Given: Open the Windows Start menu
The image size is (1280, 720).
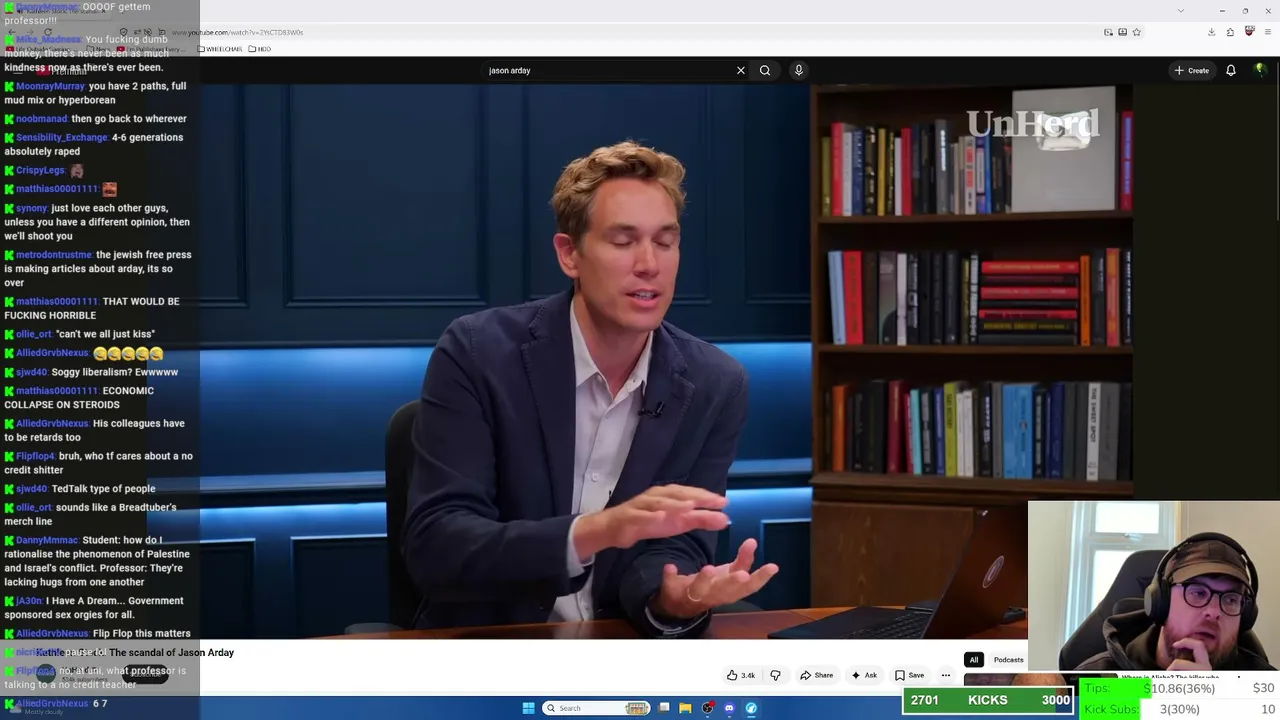Looking at the screenshot, I should [x=528, y=708].
